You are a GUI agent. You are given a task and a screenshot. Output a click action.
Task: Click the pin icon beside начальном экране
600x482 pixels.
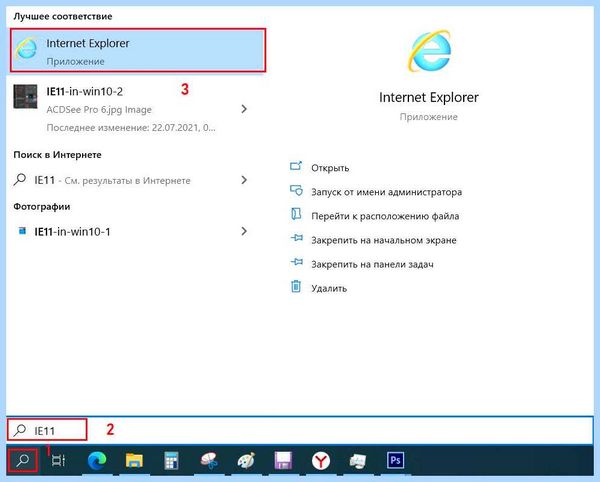(296, 238)
